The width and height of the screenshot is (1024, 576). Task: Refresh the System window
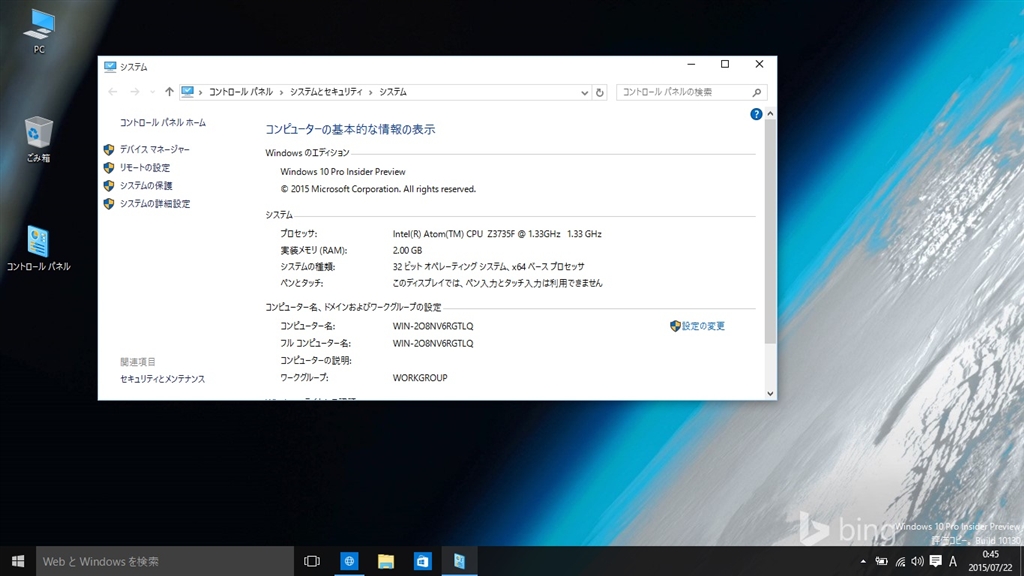(x=600, y=93)
